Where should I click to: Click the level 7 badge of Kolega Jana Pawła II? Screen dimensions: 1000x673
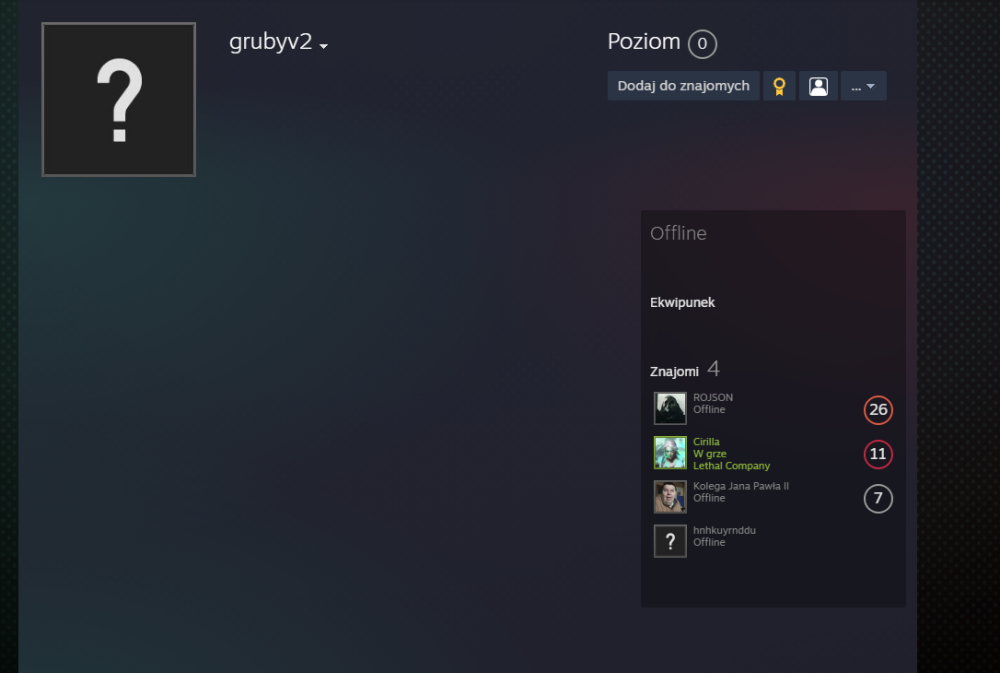878,498
